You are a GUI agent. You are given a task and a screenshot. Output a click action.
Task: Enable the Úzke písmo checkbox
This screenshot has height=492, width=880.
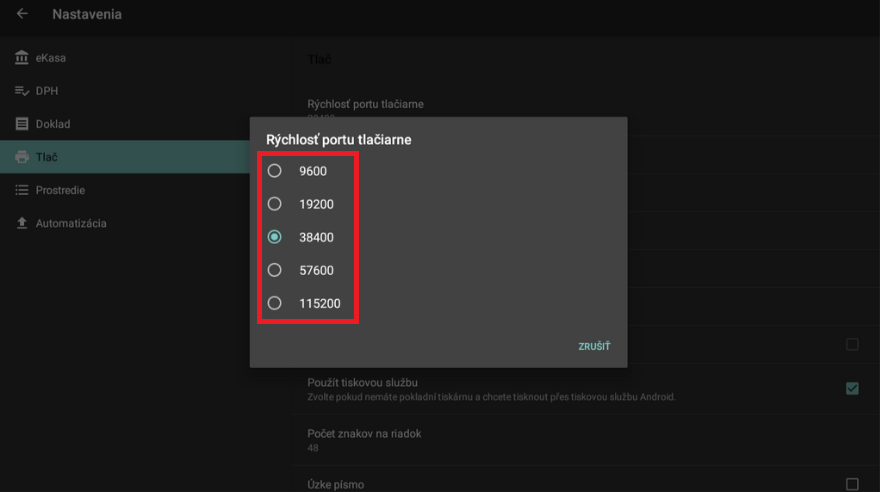click(852, 484)
